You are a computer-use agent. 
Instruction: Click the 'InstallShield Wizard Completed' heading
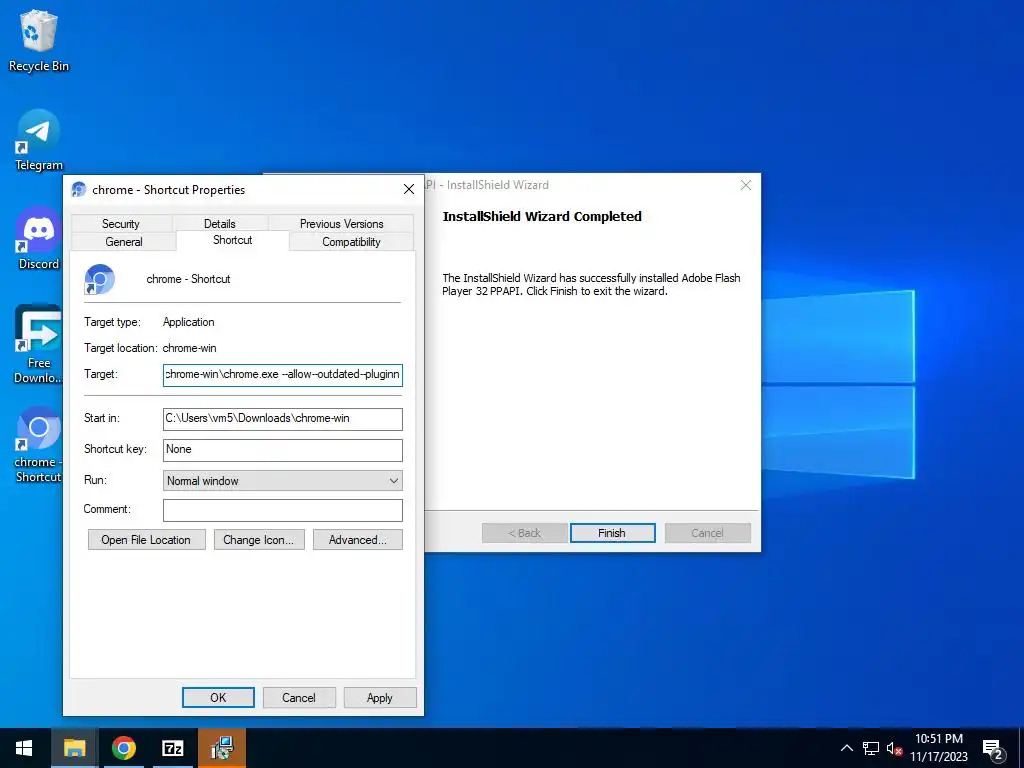tap(542, 216)
